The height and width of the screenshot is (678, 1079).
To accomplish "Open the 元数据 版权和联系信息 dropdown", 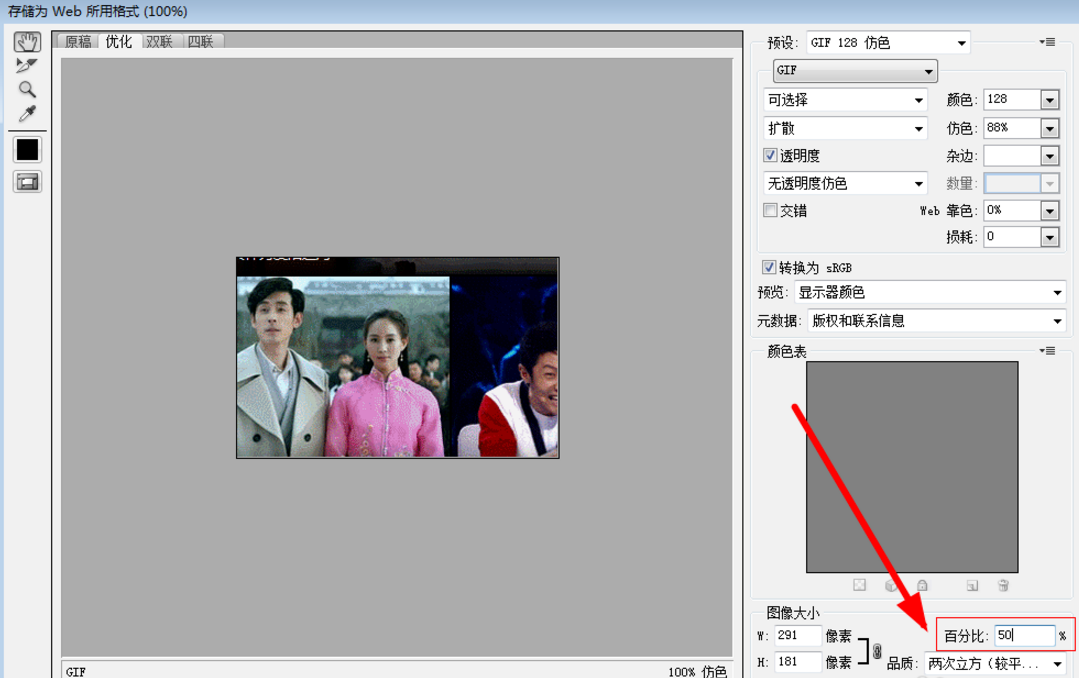I will pyautogui.click(x=937, y=321).
